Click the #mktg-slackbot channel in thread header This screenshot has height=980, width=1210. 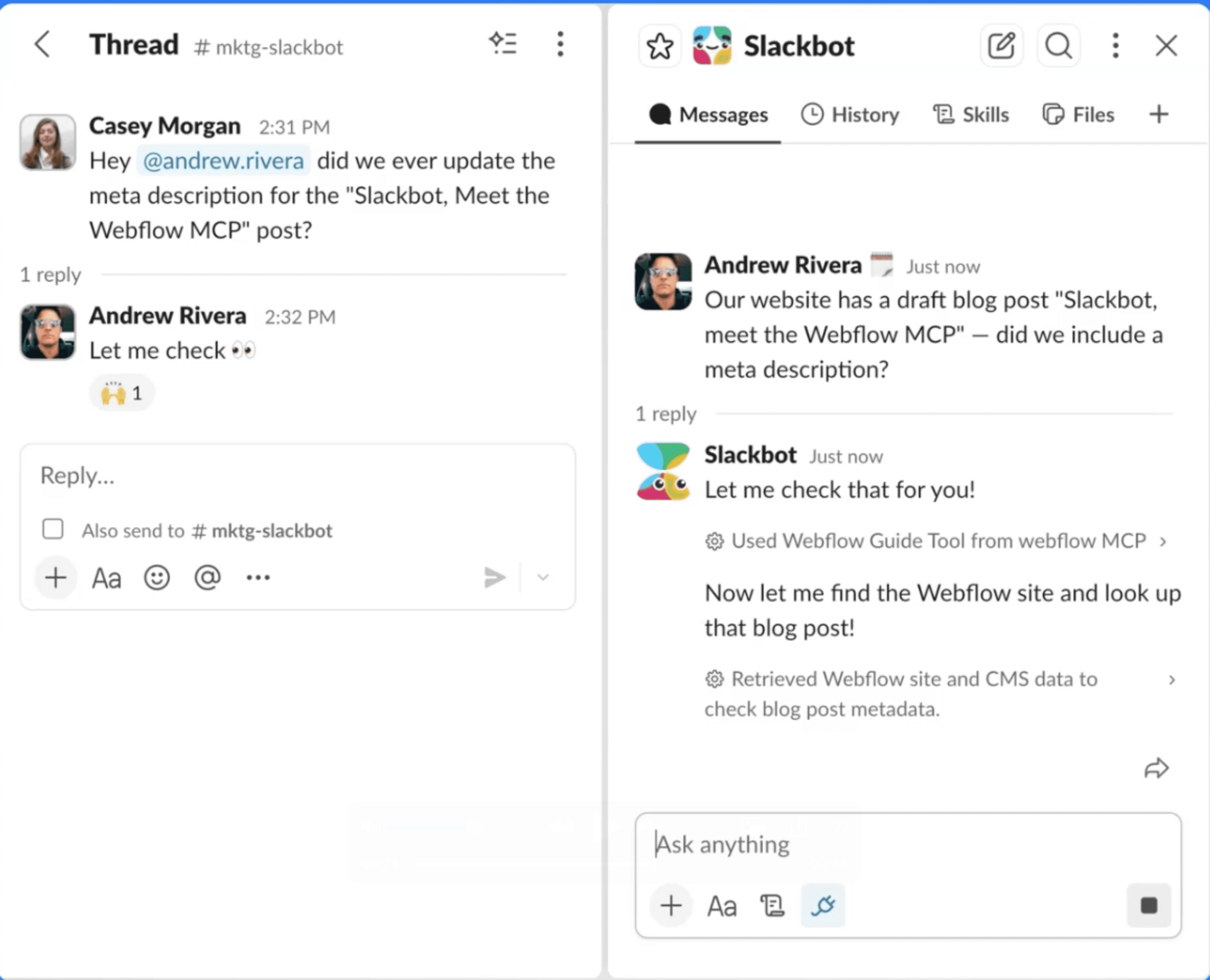(x=268, y=48)
